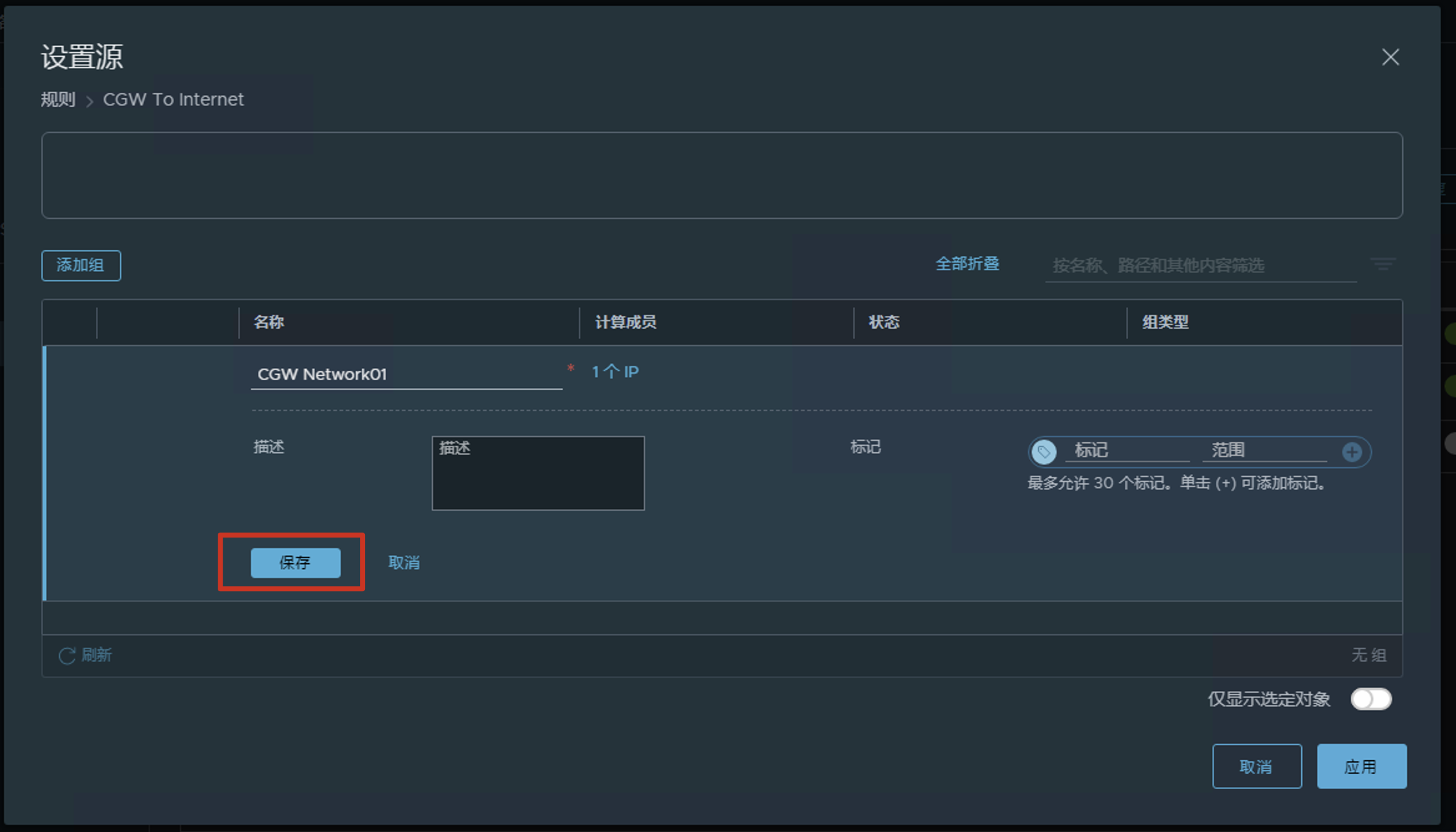
Task: Save the group with 保存 button
Action: pos(295,563)
